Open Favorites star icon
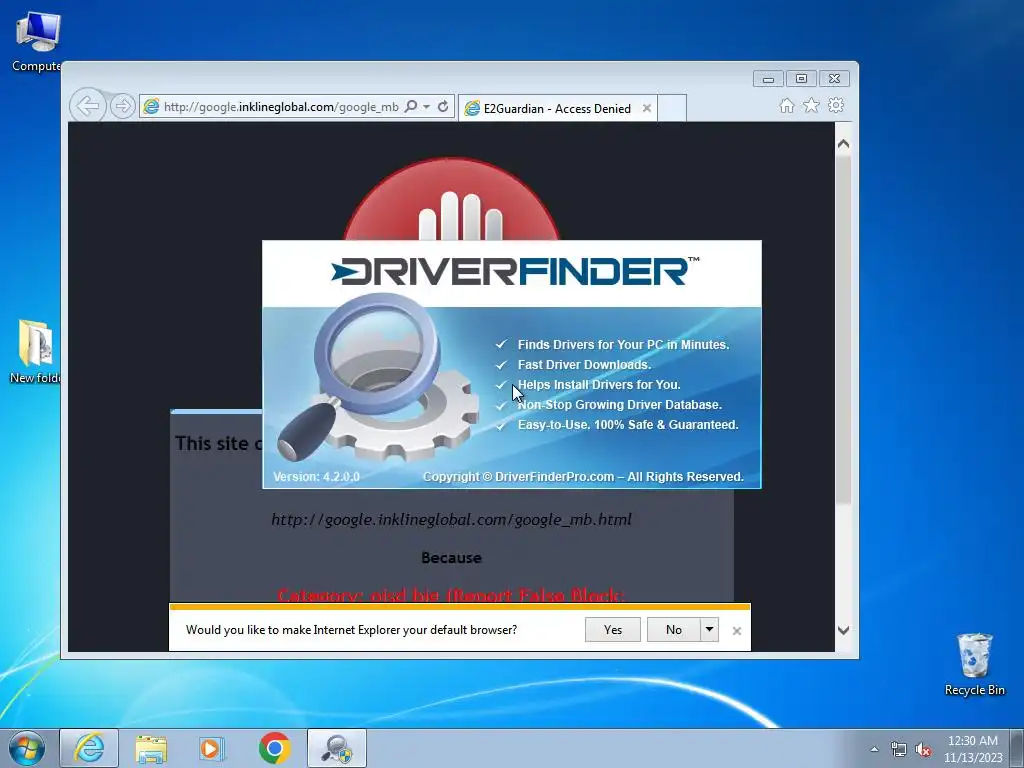The image size is (1024, 768). point(811,106)
